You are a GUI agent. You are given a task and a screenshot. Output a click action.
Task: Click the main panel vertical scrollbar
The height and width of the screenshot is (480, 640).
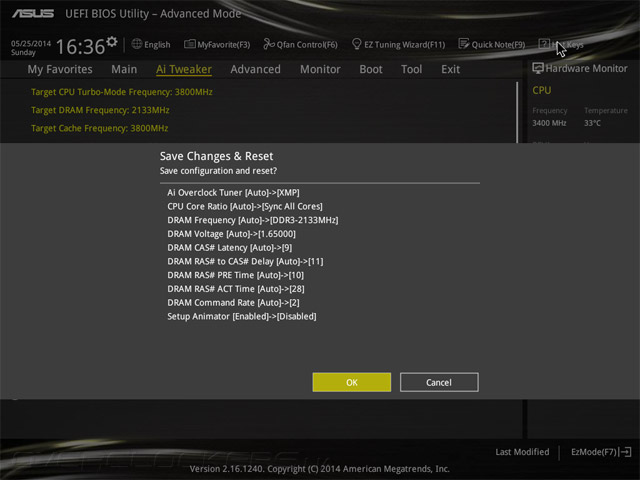(x=517, y=112)
